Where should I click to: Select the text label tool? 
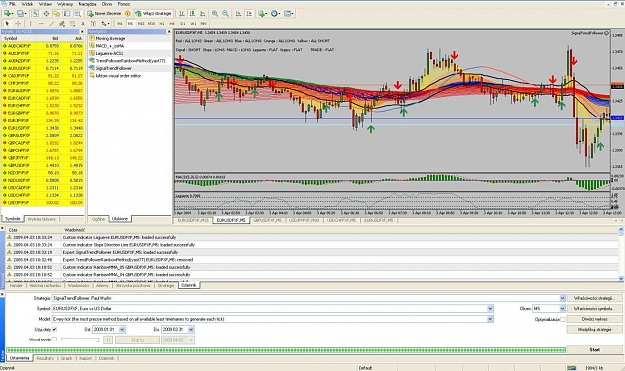[93, 24]
